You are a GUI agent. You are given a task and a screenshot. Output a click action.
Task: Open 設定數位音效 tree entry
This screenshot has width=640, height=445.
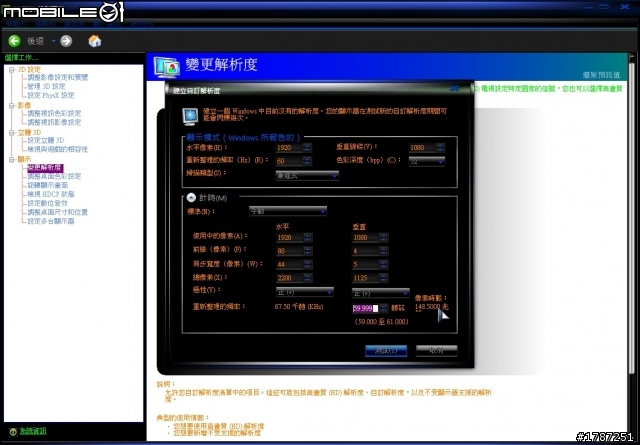point(47,203)
